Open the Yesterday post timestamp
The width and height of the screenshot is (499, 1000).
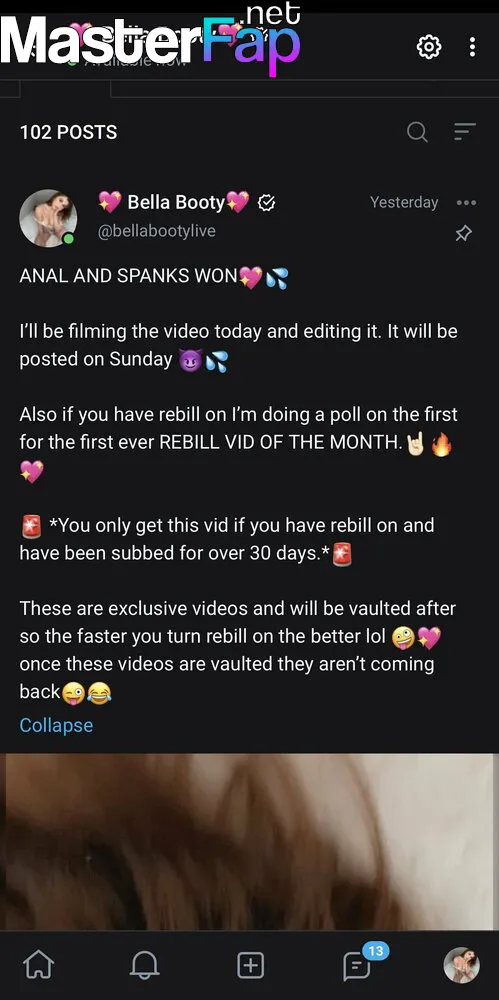pos(404,202)
